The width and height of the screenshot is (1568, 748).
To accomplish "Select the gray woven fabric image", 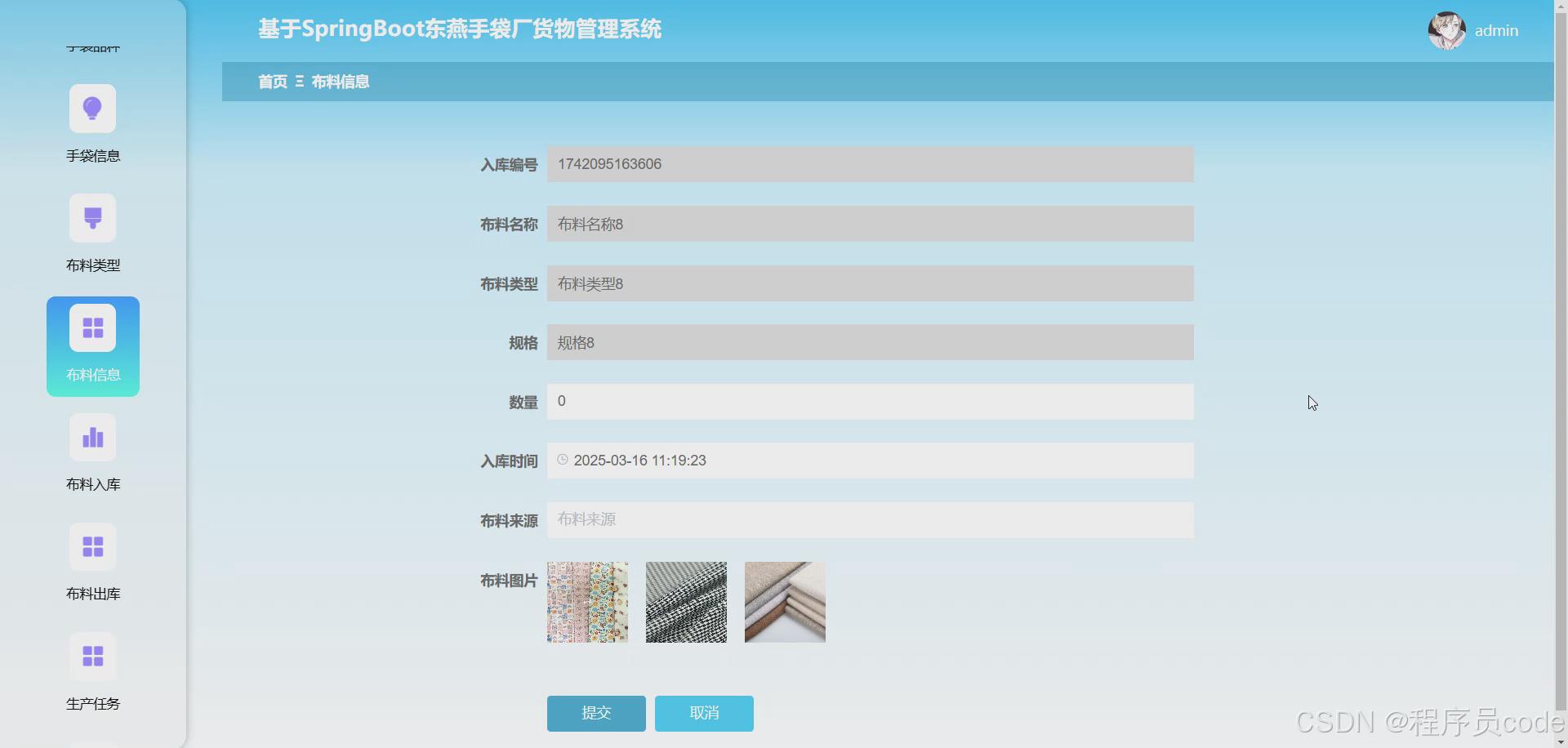I will point(685,602).
